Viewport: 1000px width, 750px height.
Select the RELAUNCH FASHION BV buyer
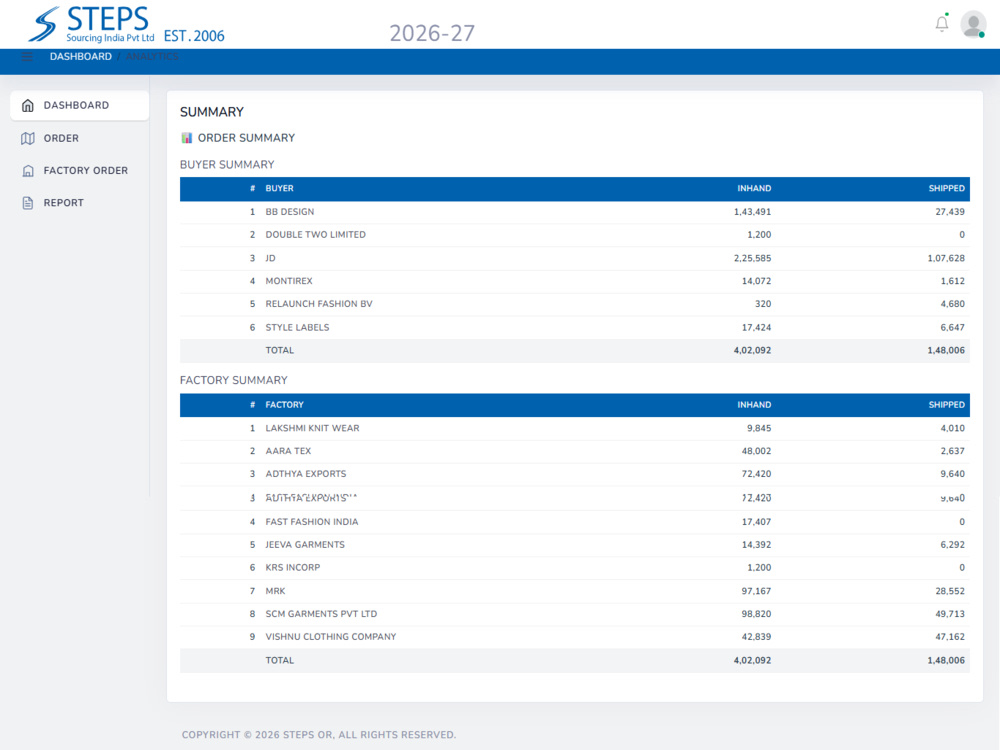[575, 304]
